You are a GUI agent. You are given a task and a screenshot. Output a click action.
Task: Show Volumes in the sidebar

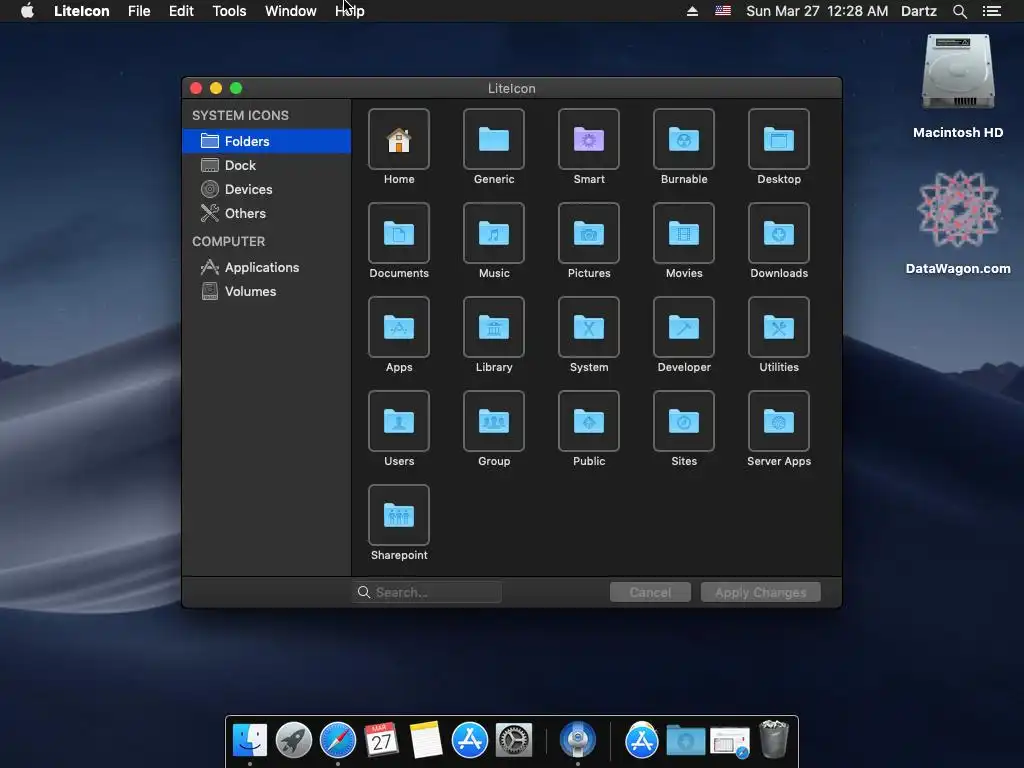pyautogui.click(x=266, y=291)
